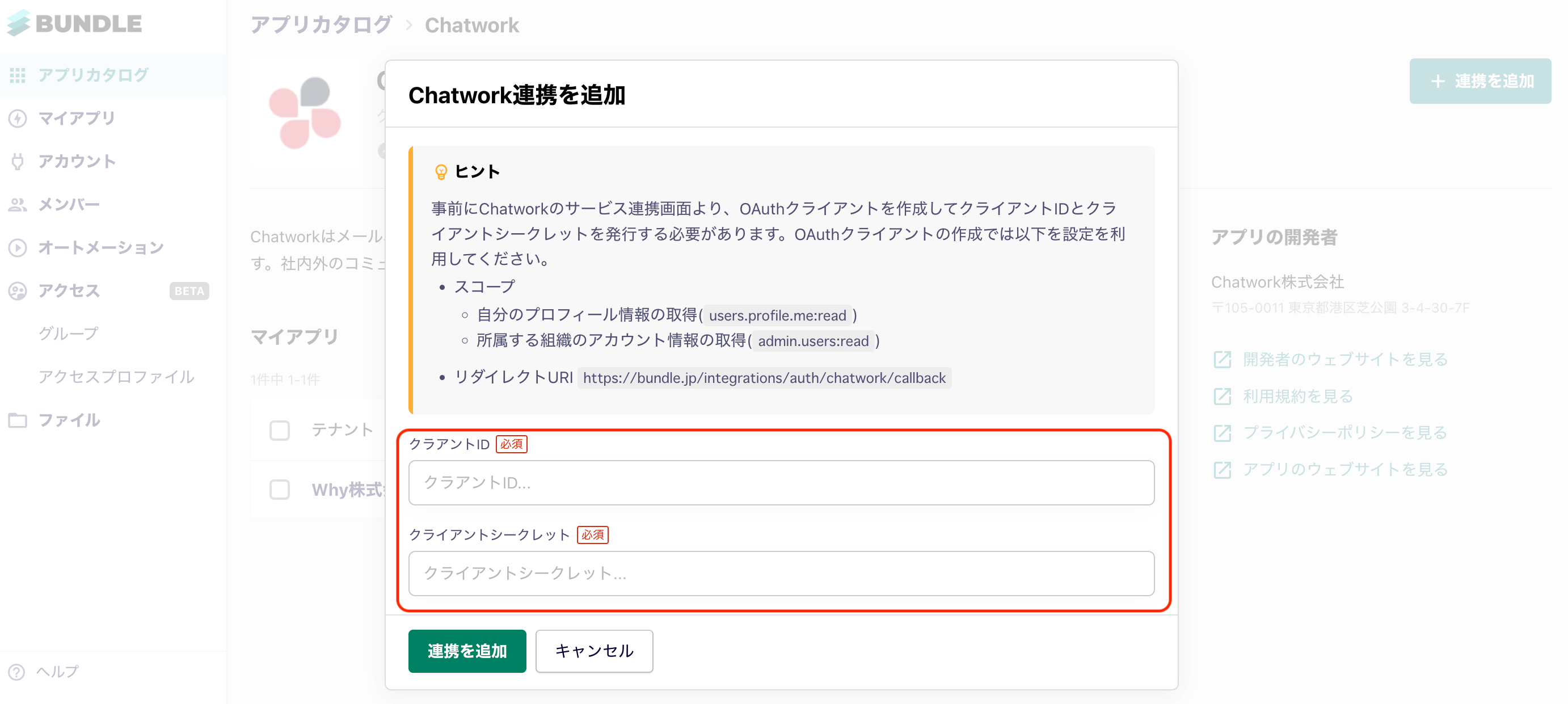Click the ヘルプ question mark icon
1568x704 pixels.
17,672
